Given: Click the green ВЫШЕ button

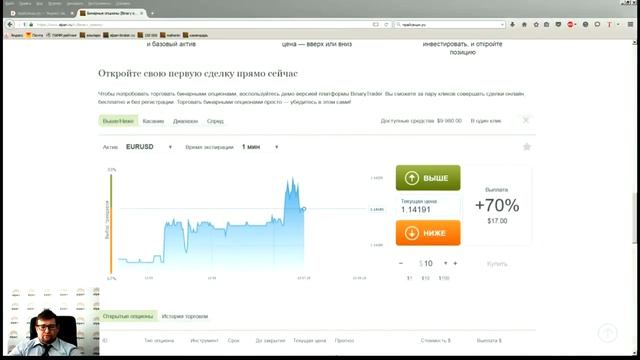Looking at the screenshot, I should click(428, 178).
